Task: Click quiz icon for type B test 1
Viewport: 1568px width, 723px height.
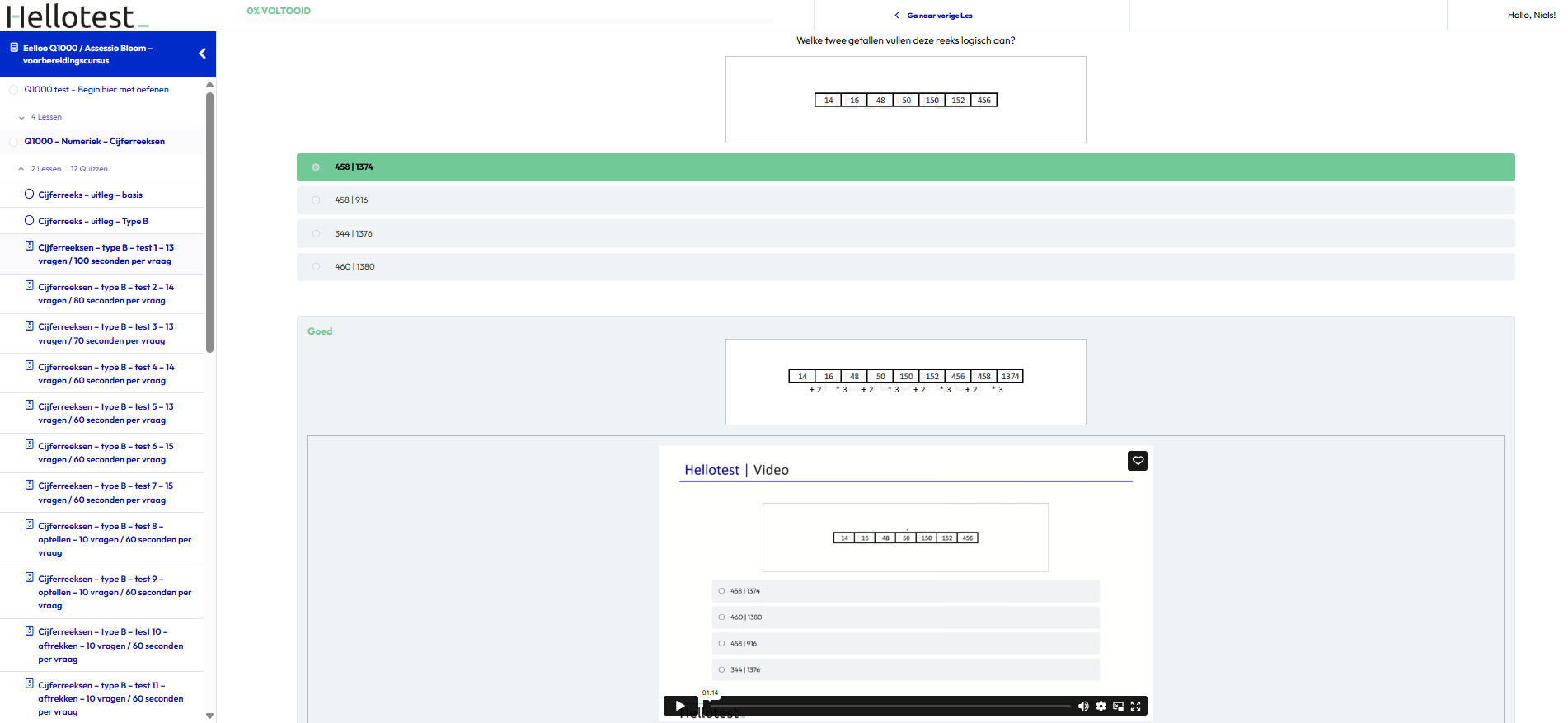Action: (x=30, y=246)
